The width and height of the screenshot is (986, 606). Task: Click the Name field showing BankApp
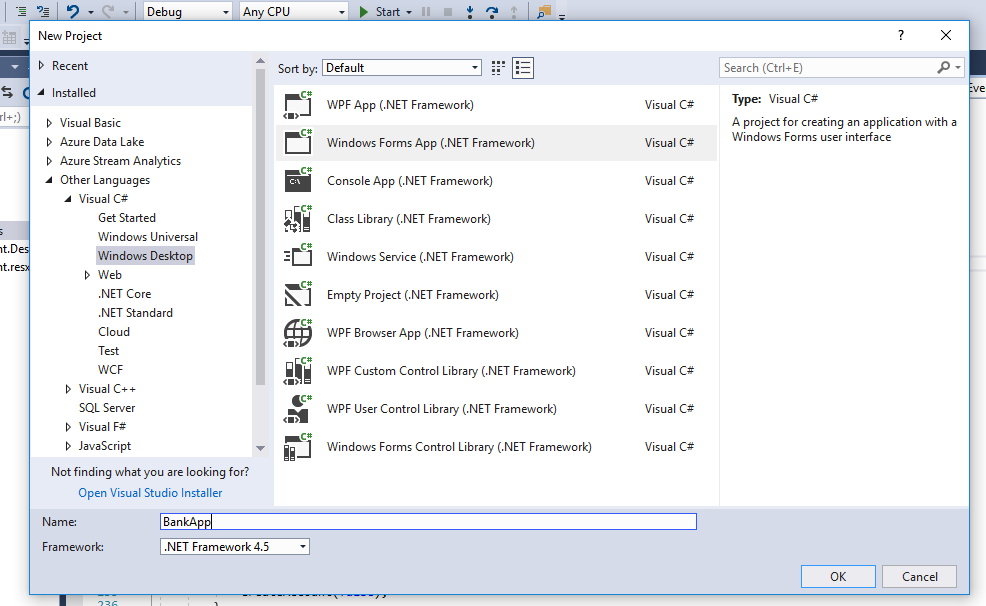(428, 521)
